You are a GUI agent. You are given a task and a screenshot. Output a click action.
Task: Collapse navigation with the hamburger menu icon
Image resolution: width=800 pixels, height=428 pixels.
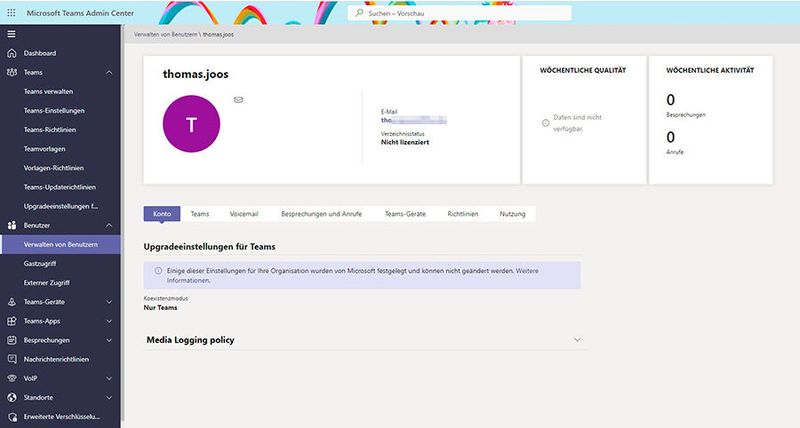click(11, 34)
